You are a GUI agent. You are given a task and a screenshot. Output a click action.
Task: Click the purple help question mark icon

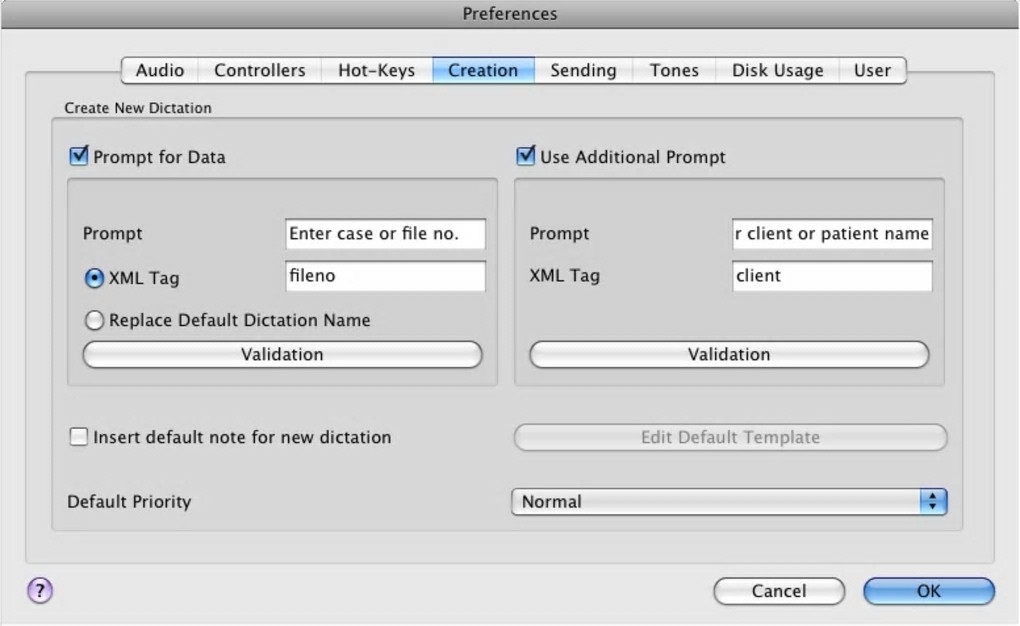tap(39, 590)
